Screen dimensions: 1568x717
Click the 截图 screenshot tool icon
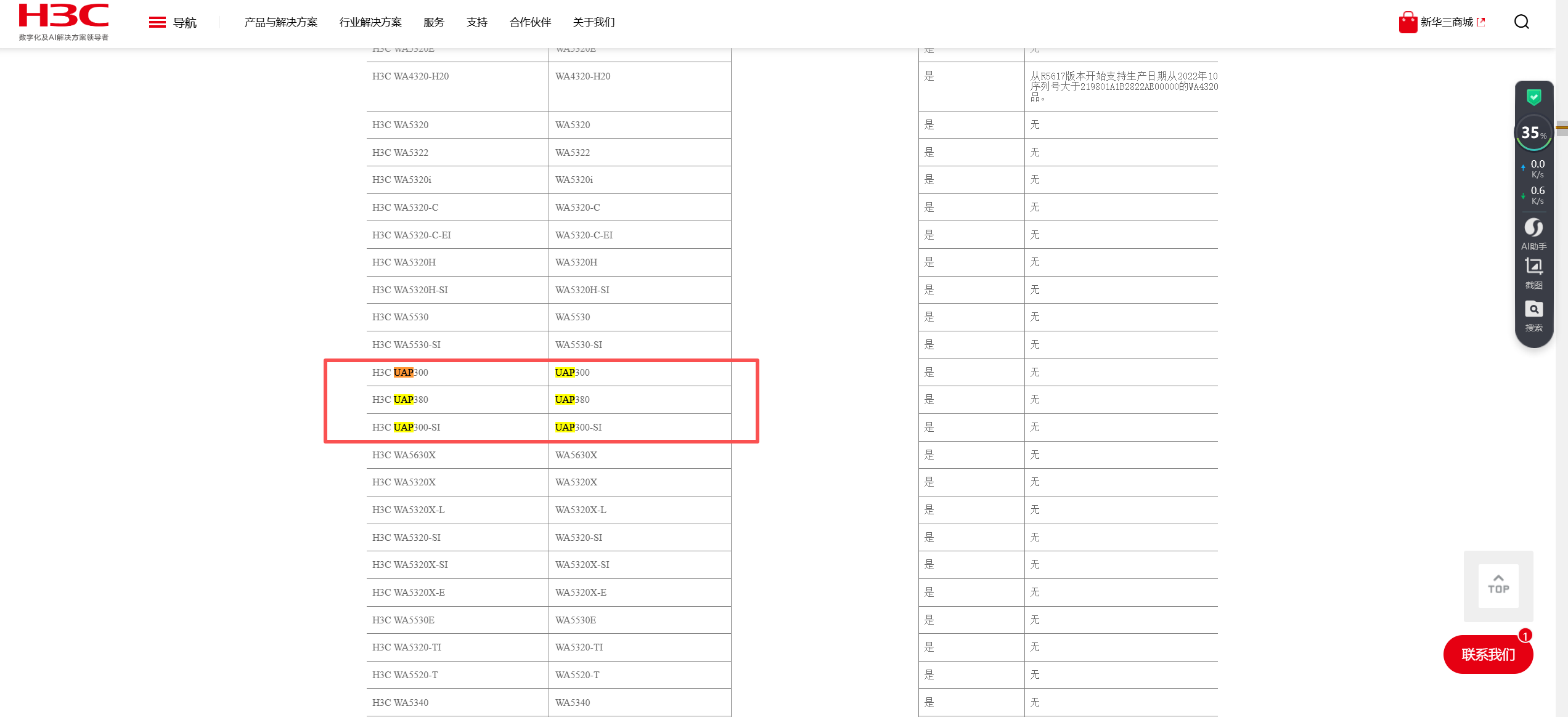[1533, 267]
